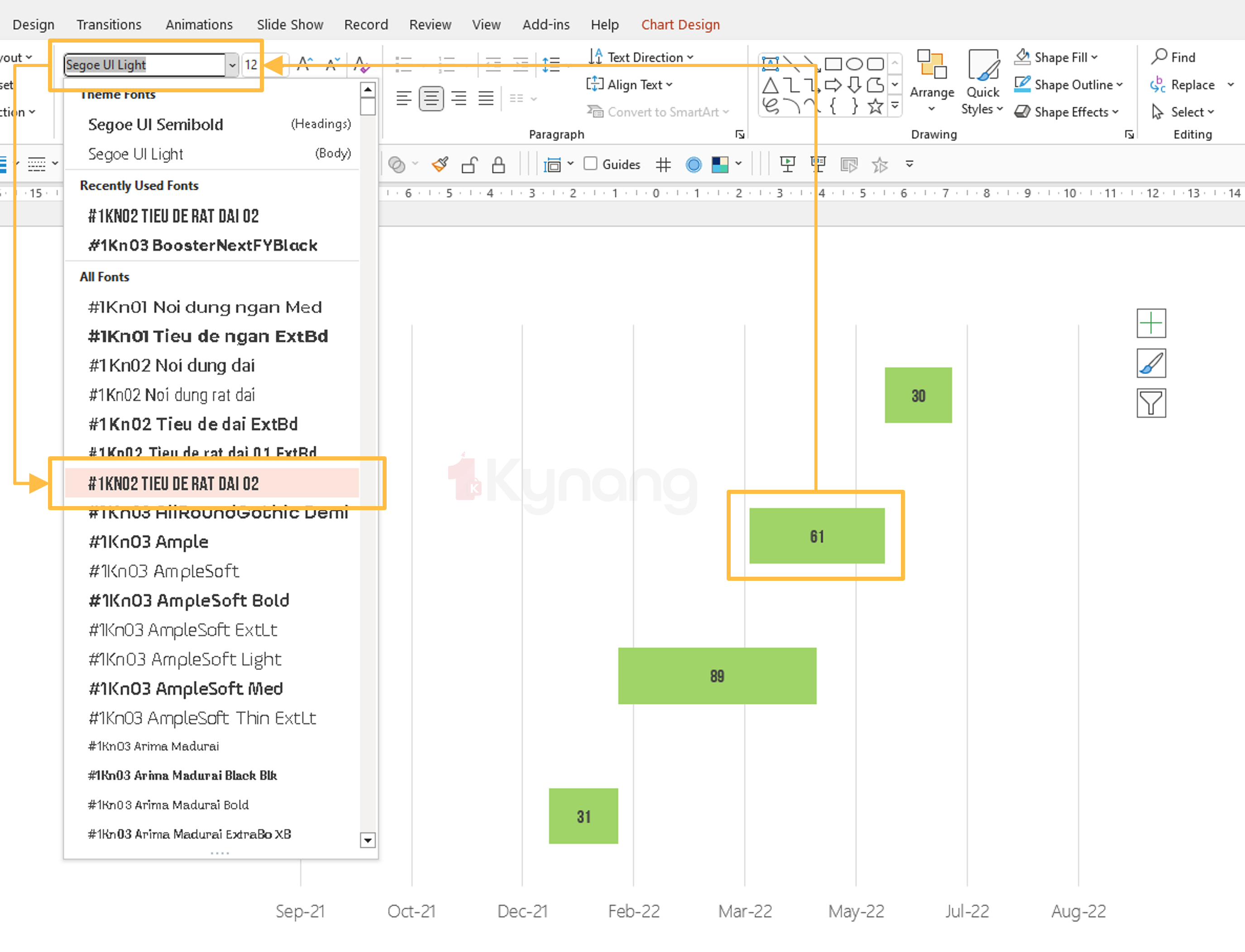Select the green bar labeled 61
1245x952 pixels.
[817, 536]
